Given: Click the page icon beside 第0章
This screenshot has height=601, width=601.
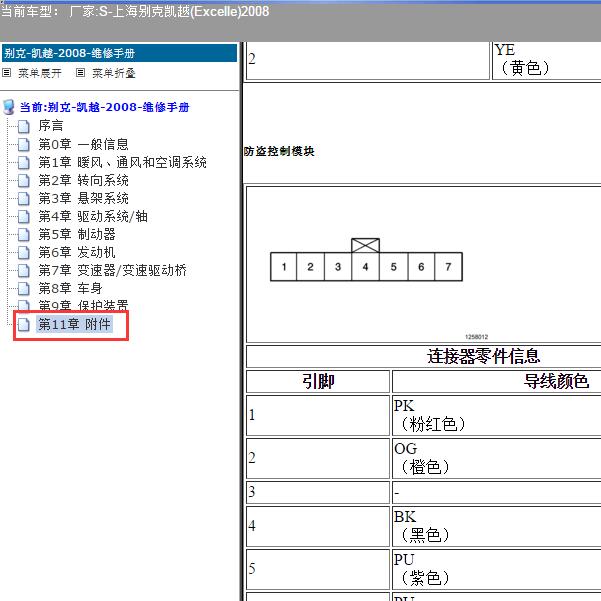Looking at the screenshot, I should (24, 145).
